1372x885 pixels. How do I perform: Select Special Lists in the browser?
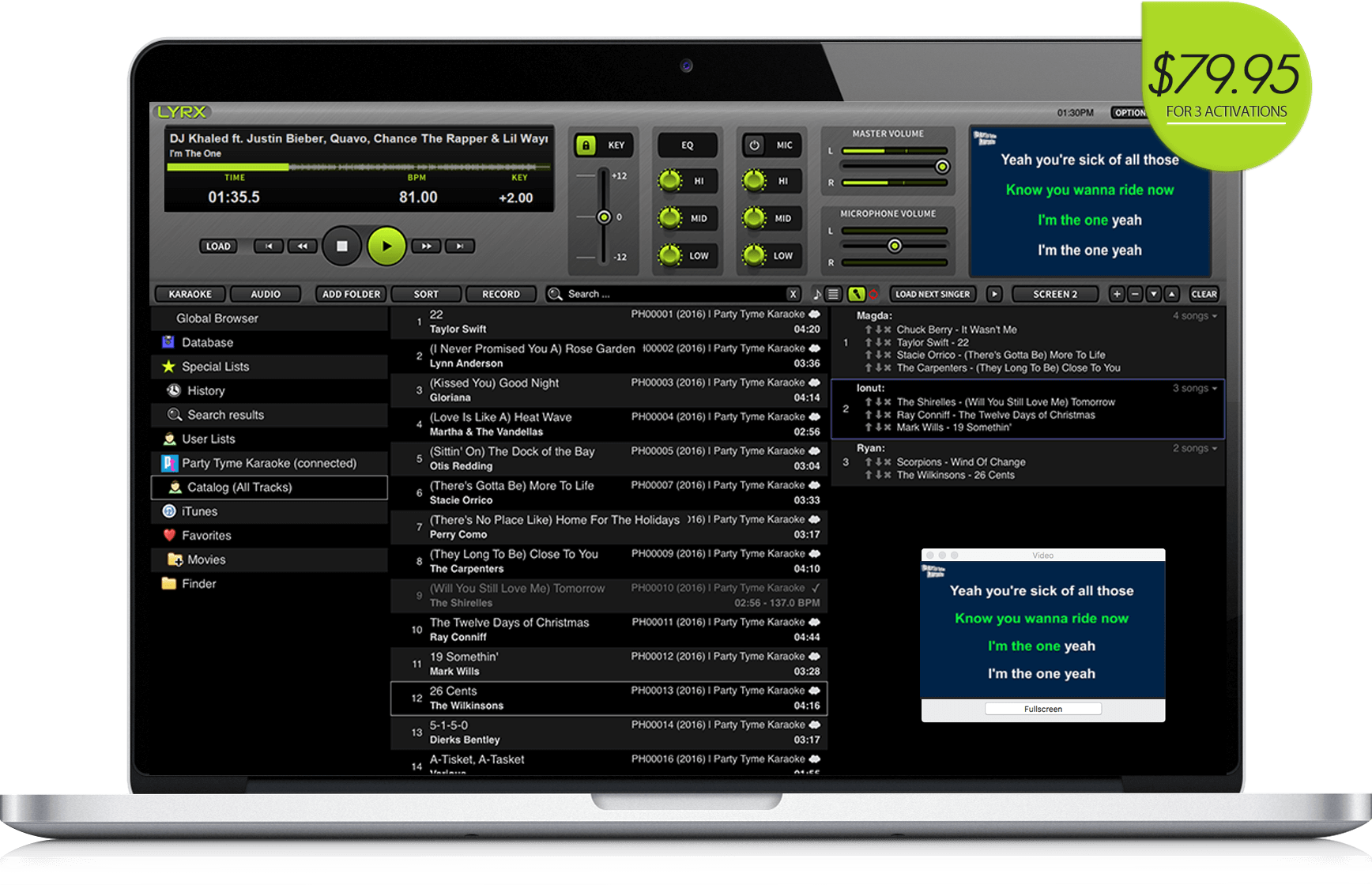tap(269, 367)
